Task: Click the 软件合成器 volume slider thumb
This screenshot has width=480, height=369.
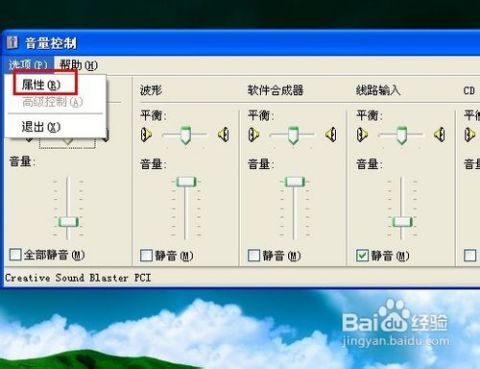Action: coord(295,182)
